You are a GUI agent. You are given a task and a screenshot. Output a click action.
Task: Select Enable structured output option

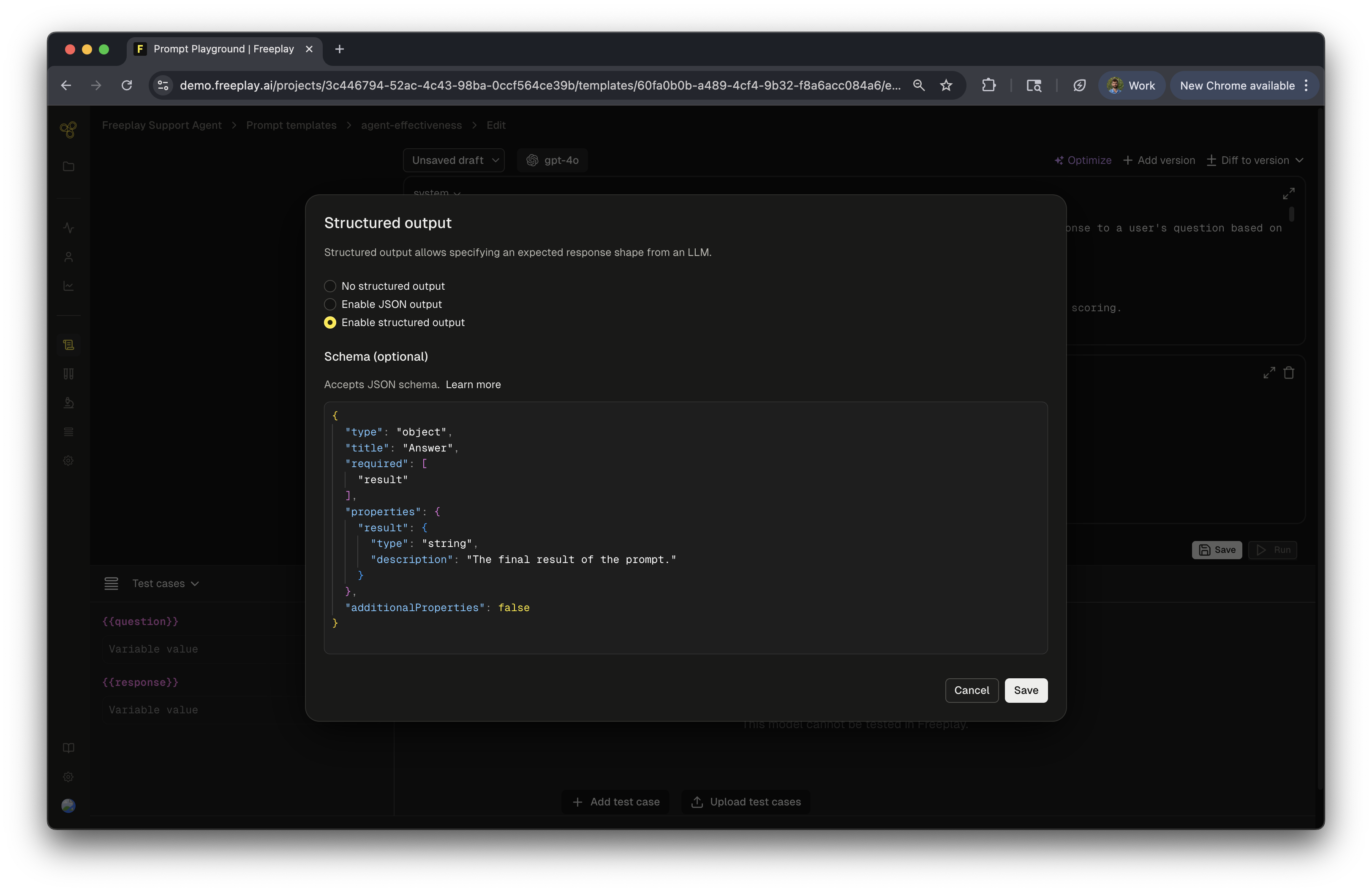(x=330, y=323)
